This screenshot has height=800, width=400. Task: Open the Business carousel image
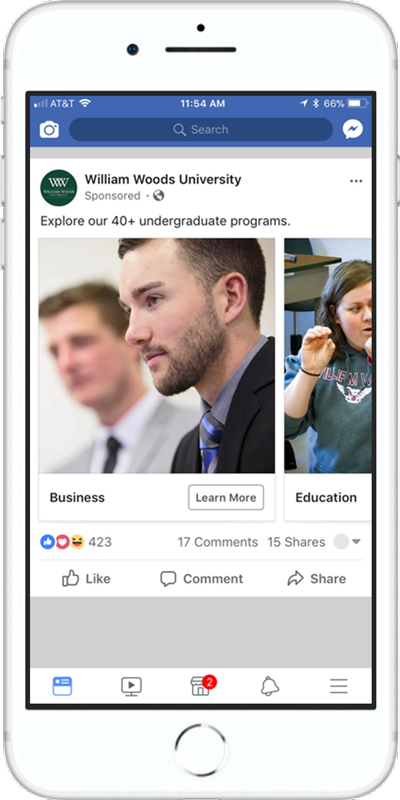157,356
